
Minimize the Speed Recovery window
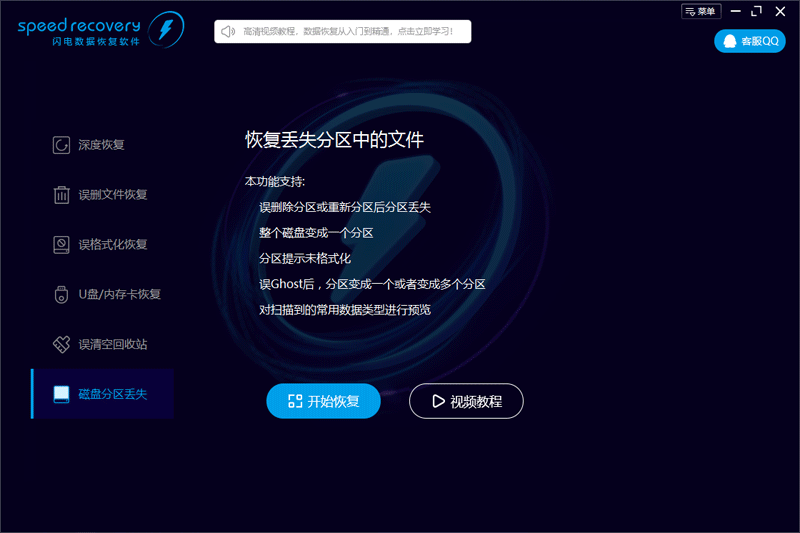click(x=733, y=11)
